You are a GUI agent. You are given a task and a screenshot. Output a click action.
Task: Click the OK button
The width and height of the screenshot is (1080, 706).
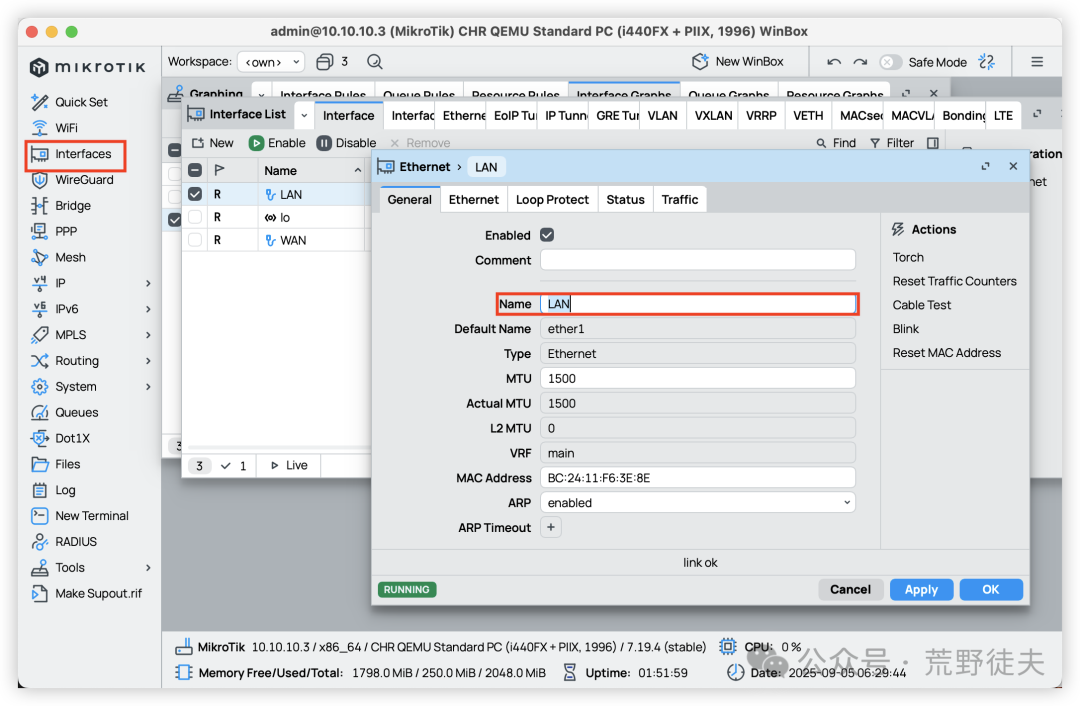tap(990, 590)
